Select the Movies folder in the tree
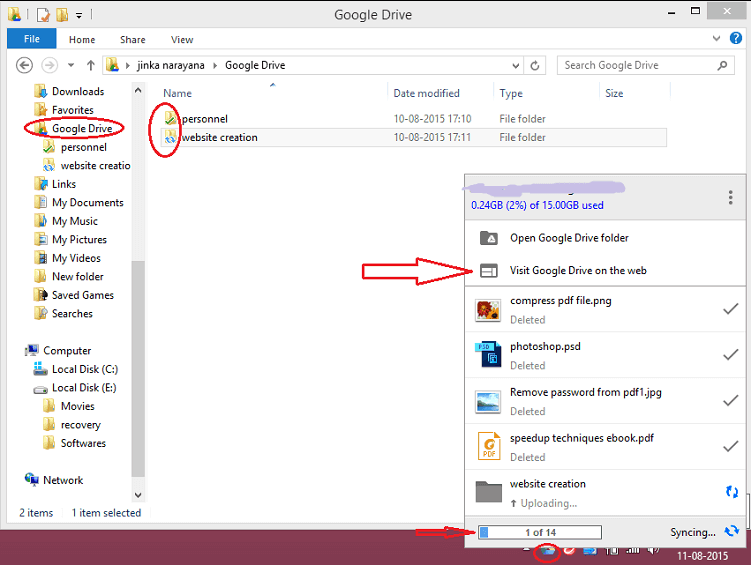This screenshot has width=751, height=565. pyautogui.click(x=77, y=406)
